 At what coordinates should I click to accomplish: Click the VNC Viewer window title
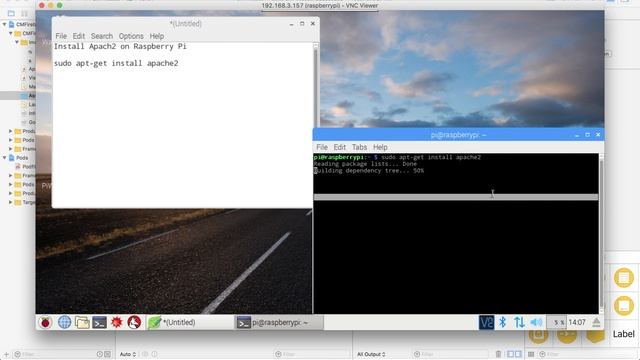click(x=320, y=5)
